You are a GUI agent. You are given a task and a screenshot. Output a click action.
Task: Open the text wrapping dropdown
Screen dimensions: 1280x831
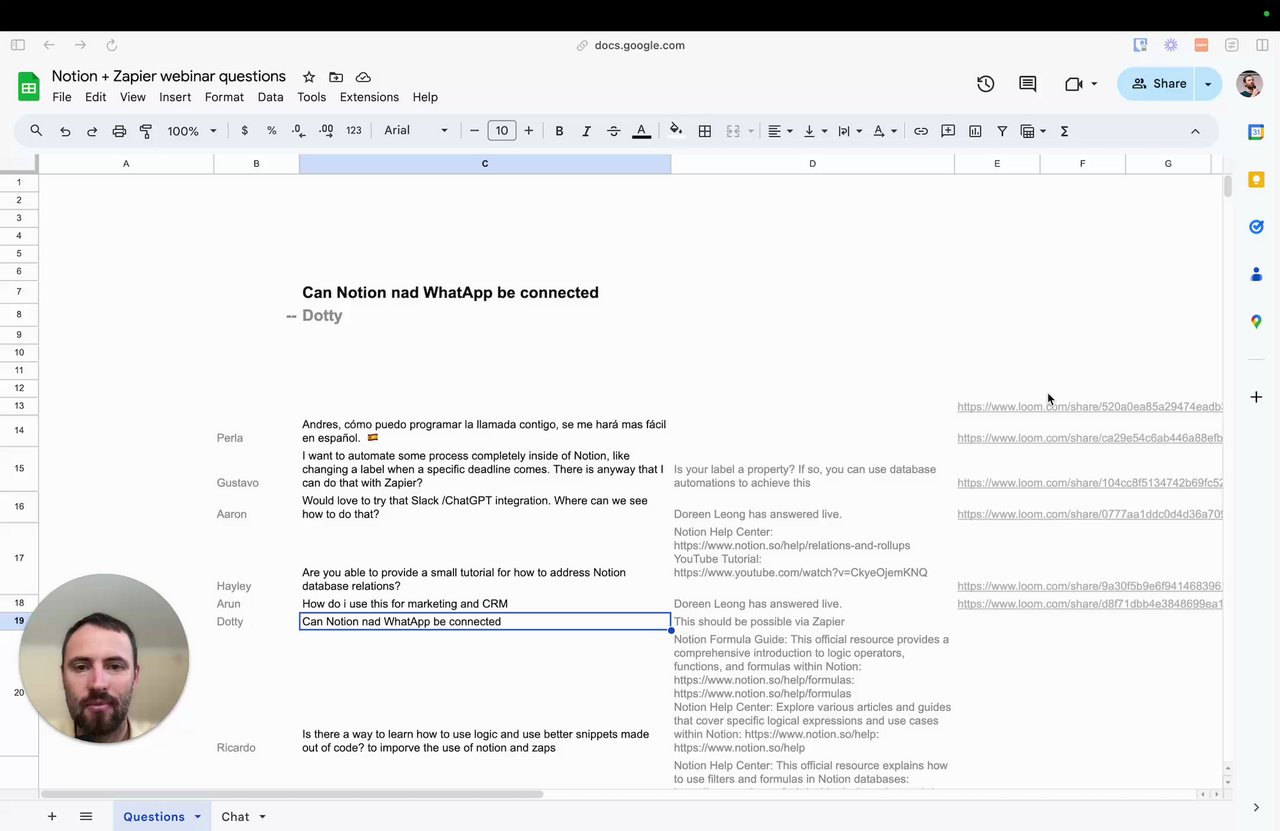point(850,131)
